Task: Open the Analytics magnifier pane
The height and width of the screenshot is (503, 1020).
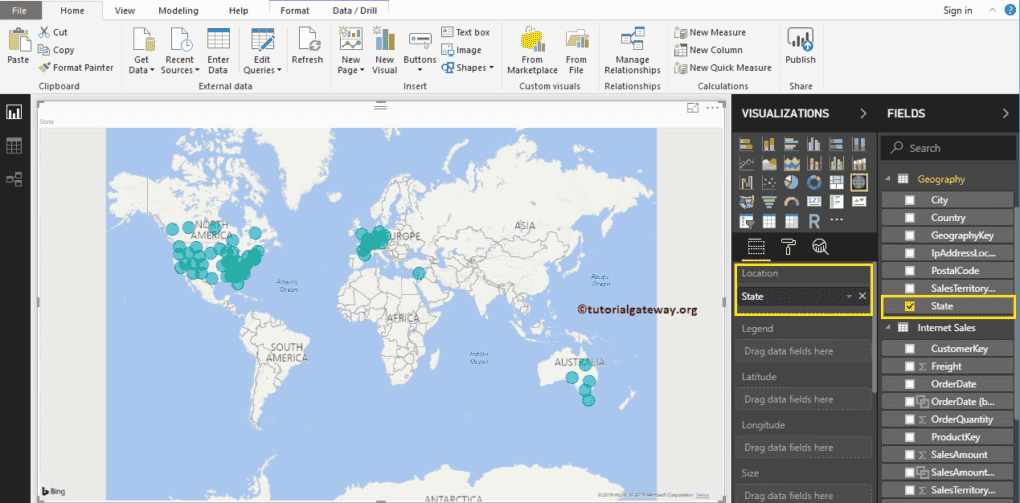Action: coord(819,247)
